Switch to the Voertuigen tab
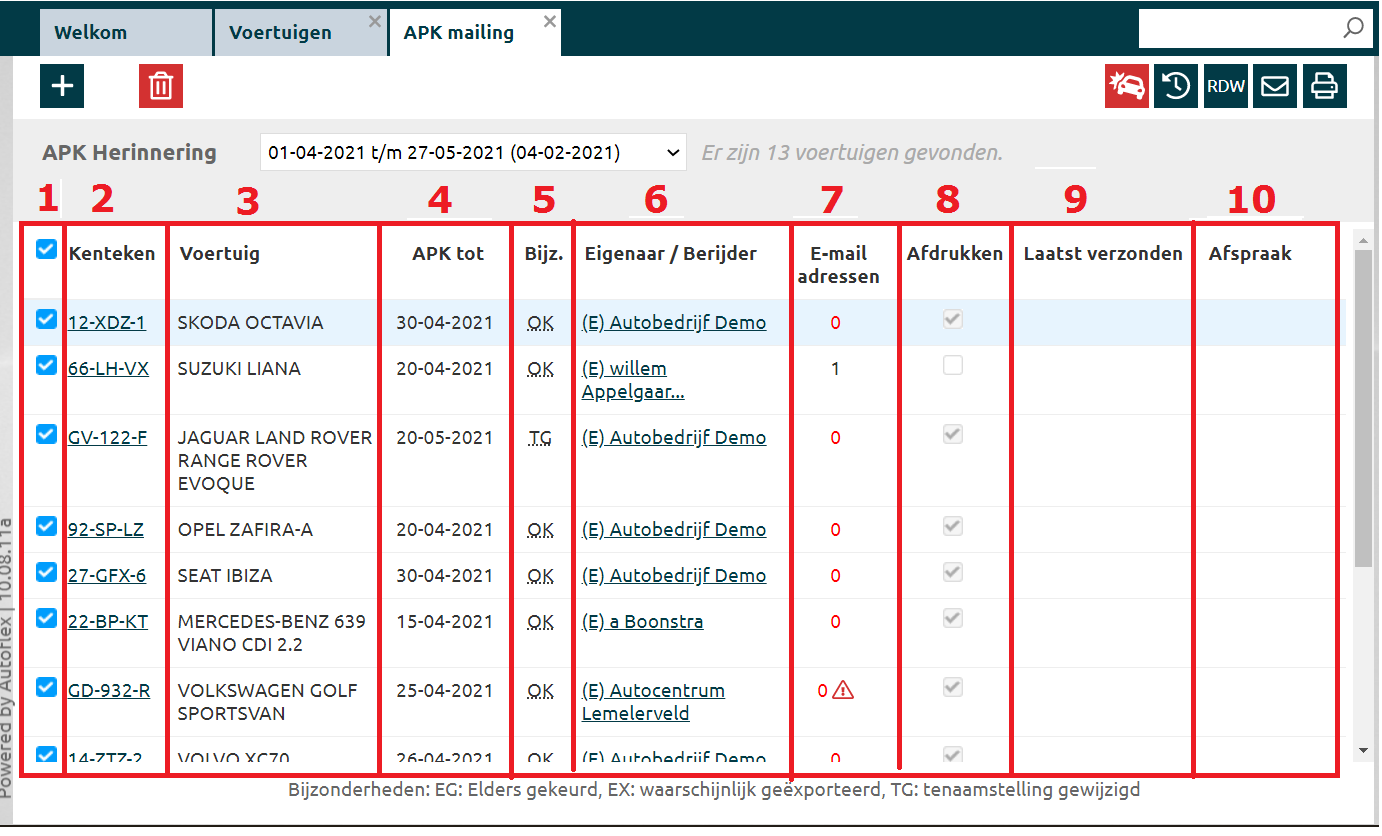Image resolution: width=1382 pixels, height=836 pixels. point(280,33)
